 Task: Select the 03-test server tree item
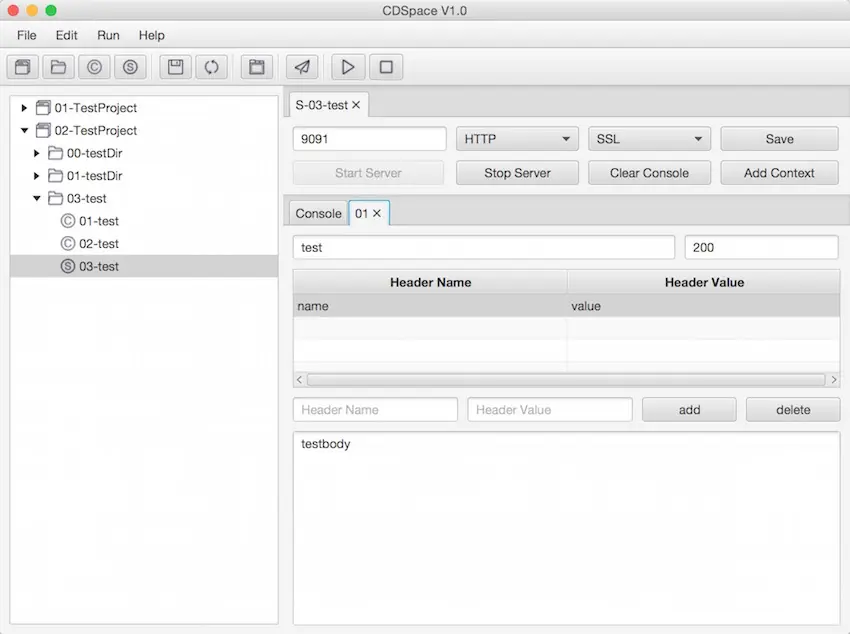[x=144, y=267]
